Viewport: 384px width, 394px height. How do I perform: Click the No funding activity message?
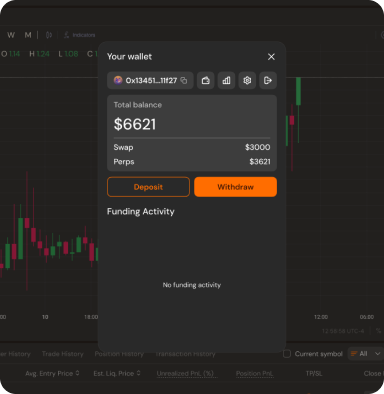coord(192,285)
